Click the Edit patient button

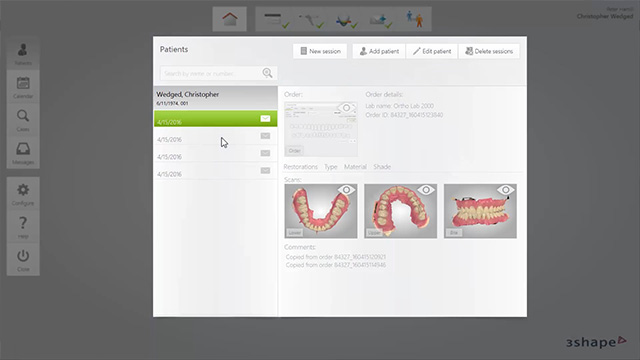click(432, 51)
